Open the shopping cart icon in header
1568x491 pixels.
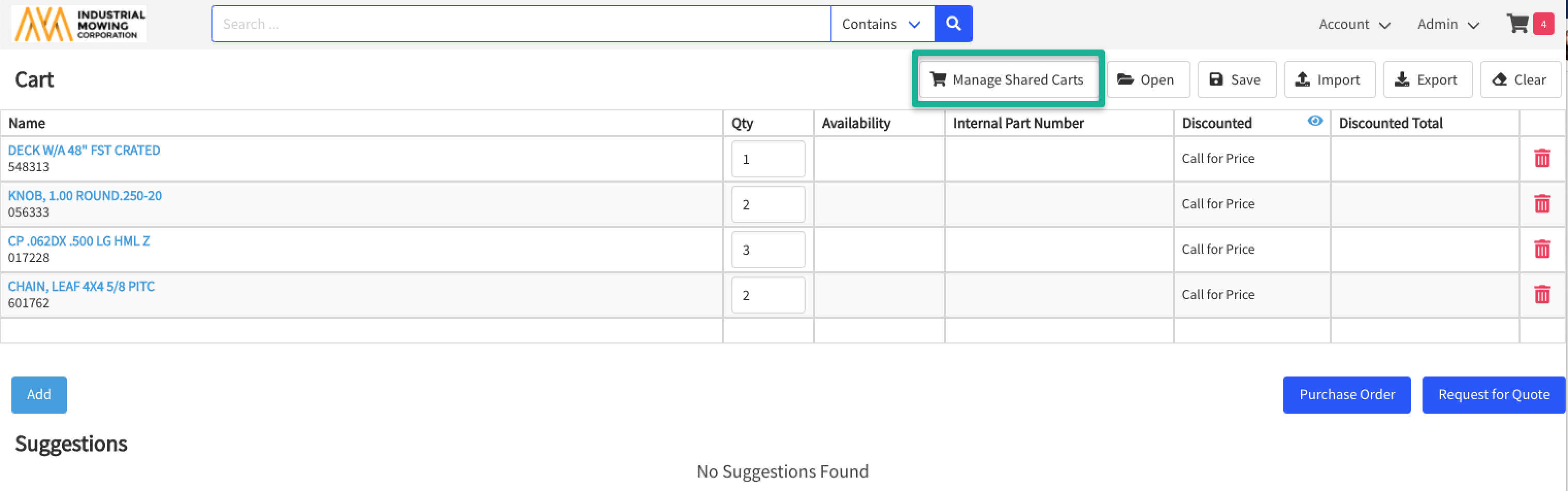coord(1517,24)
